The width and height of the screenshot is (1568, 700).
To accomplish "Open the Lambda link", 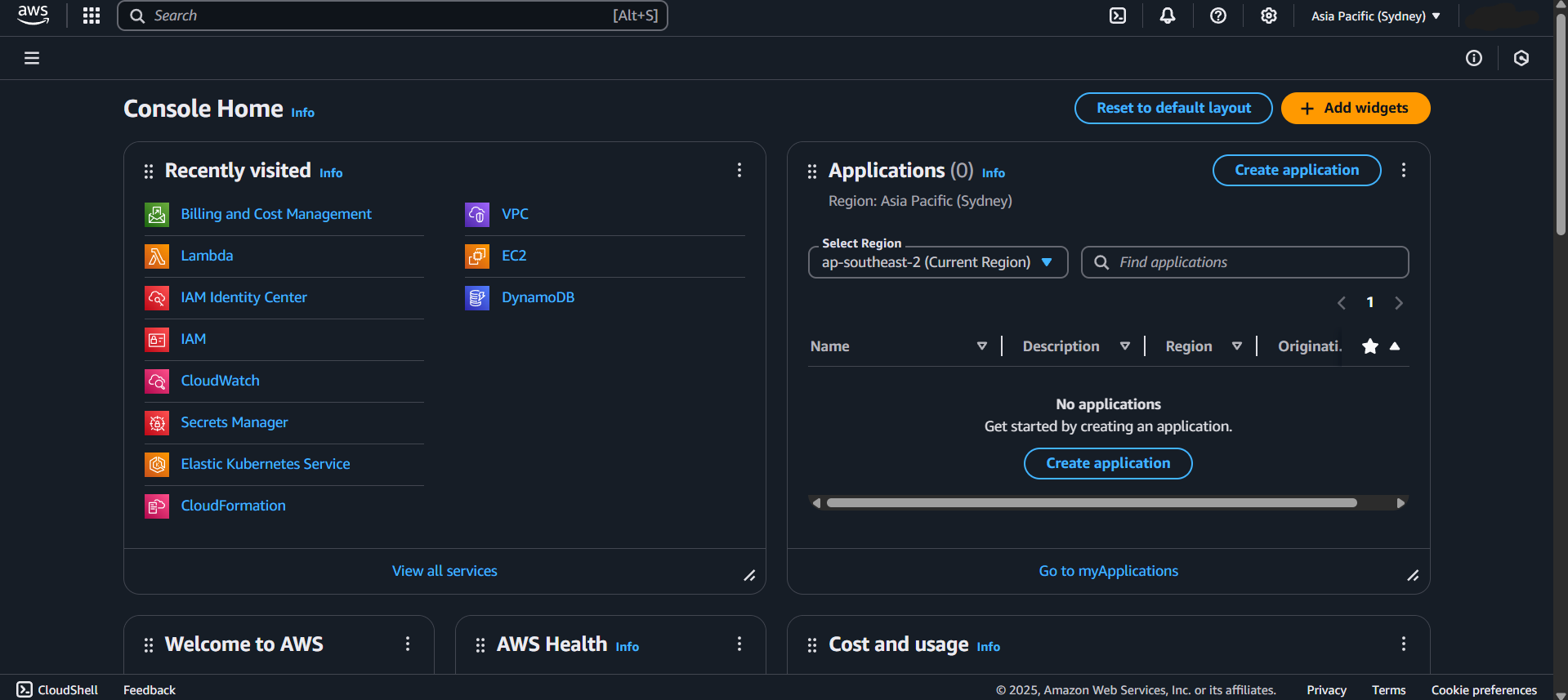I will [x=207, y=256].
